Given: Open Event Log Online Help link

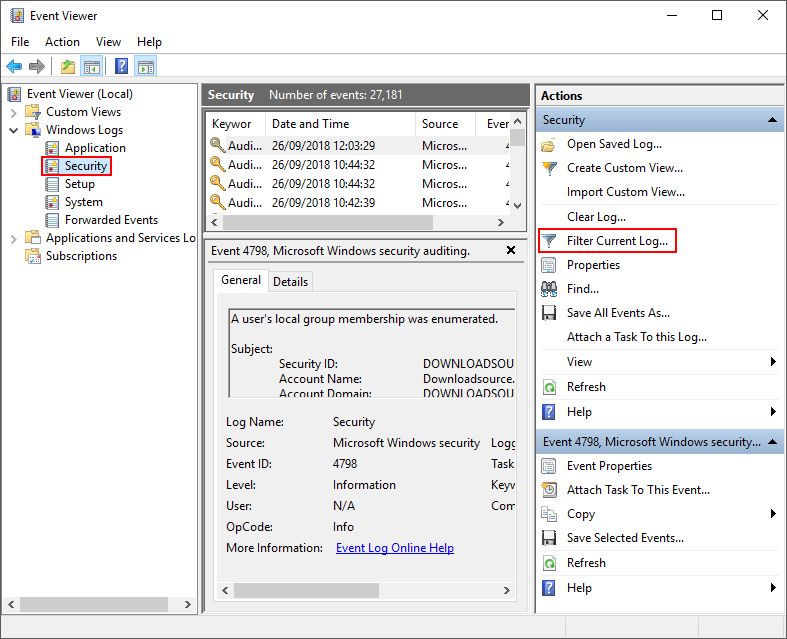Looking at the screenshot, I should point(395,548).
